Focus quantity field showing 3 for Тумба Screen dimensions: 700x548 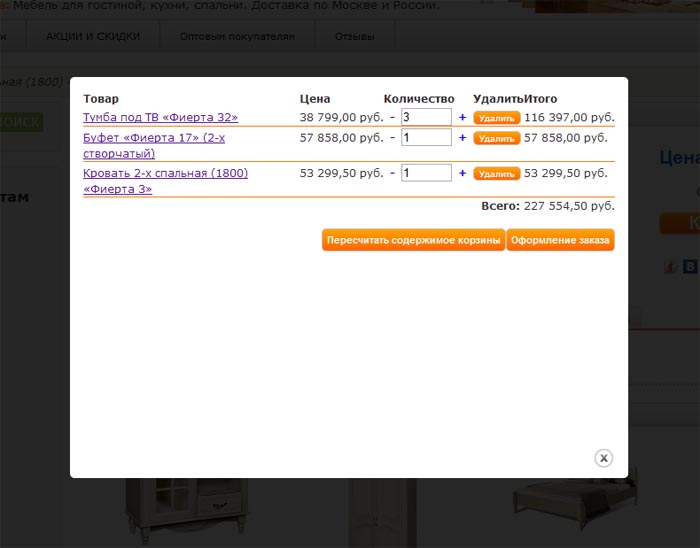426,117
